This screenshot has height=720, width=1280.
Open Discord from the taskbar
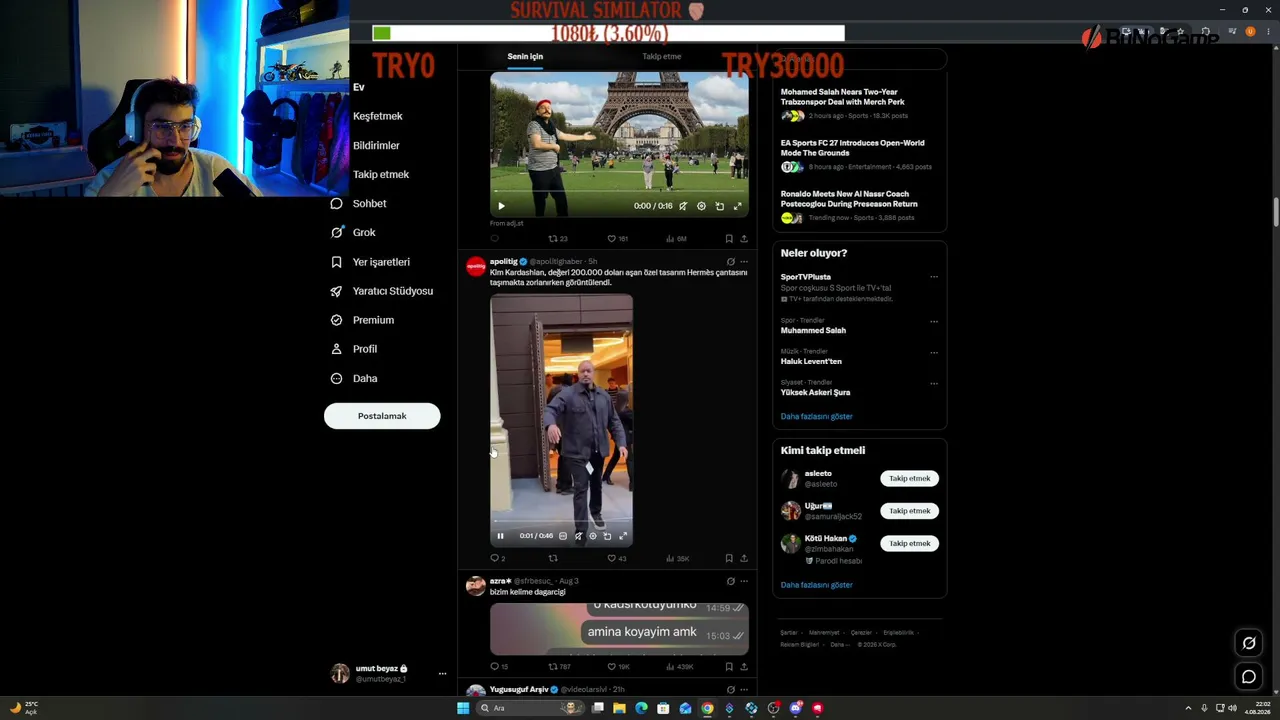tap(795, 708)
